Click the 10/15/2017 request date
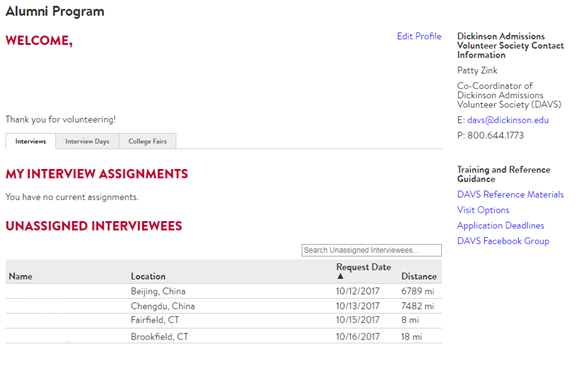This screenshot has width=579, height=367. [x=357, y=320]
